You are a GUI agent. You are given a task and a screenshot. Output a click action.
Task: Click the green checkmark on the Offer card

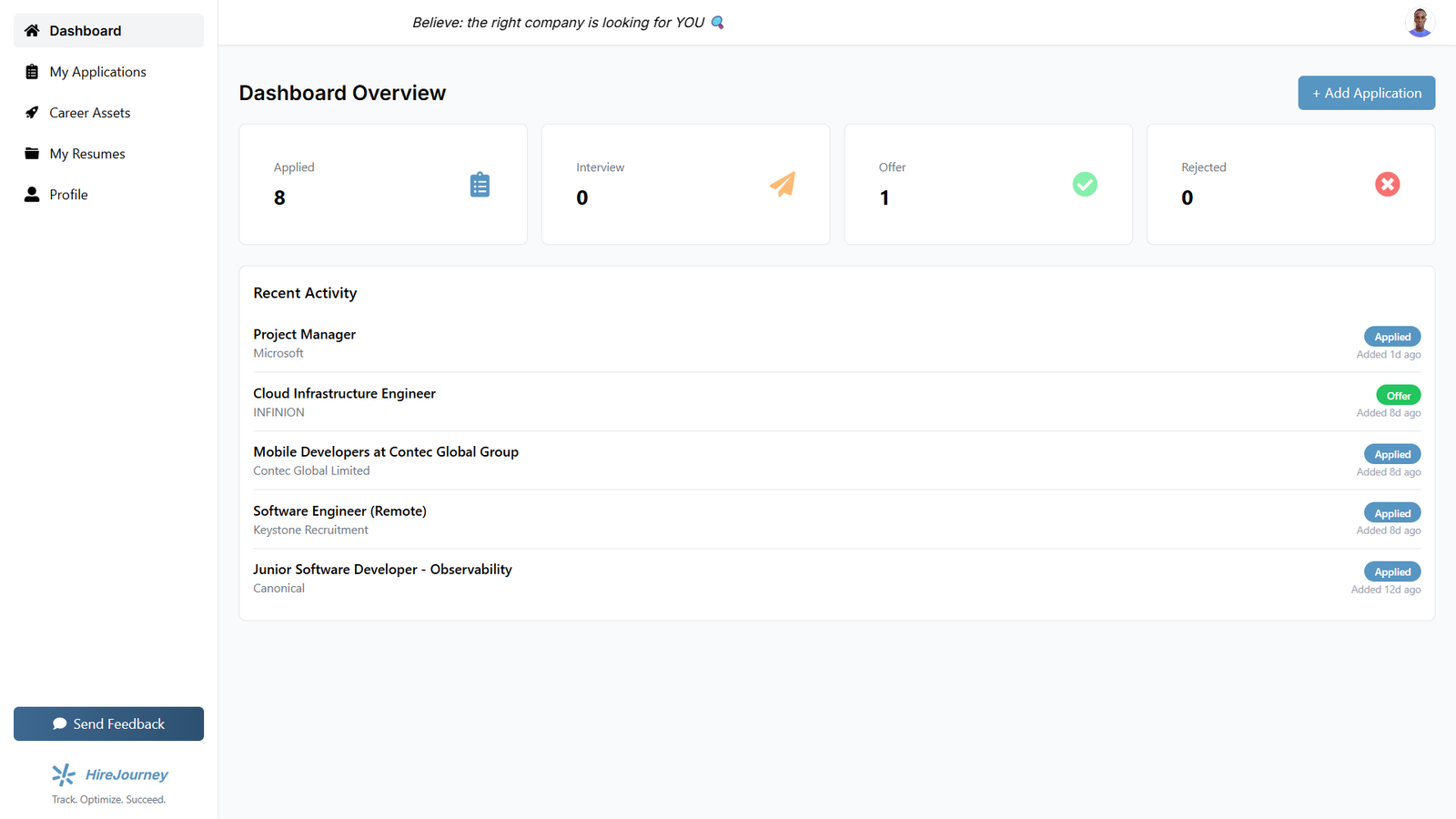(x=1085, y=184)
